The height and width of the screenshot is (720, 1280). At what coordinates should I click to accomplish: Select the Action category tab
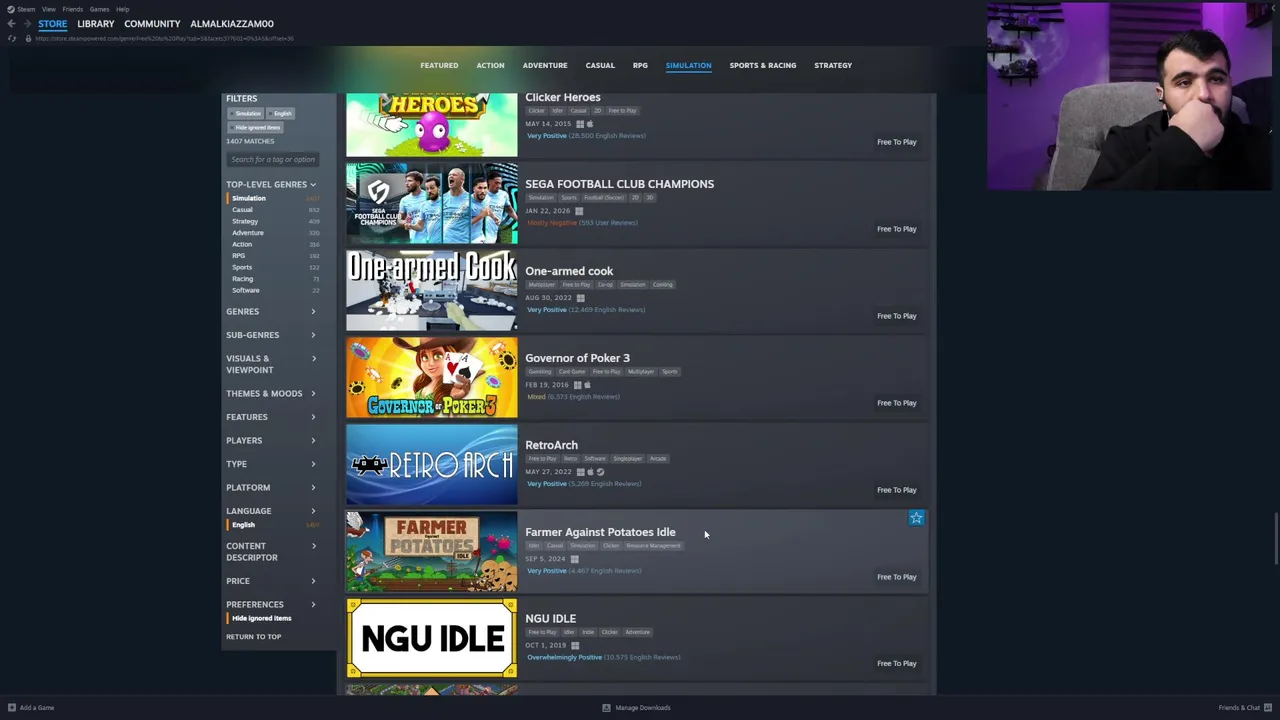(x=490, y=65)
